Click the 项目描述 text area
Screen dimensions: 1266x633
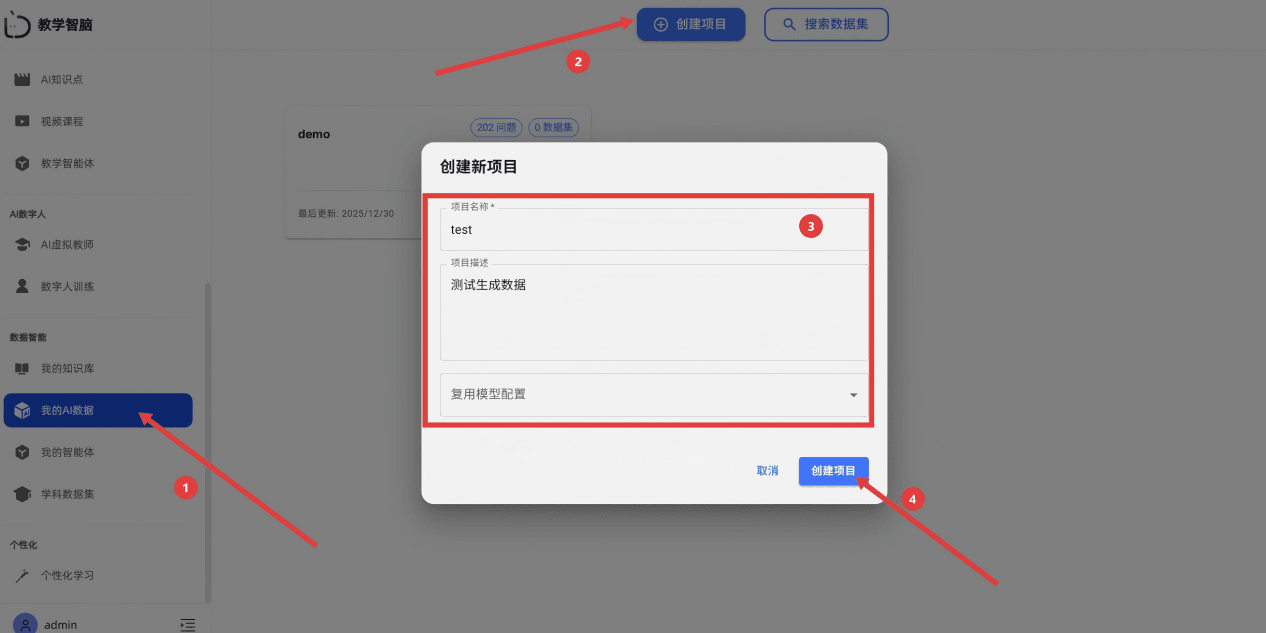[x=654, y=312]
